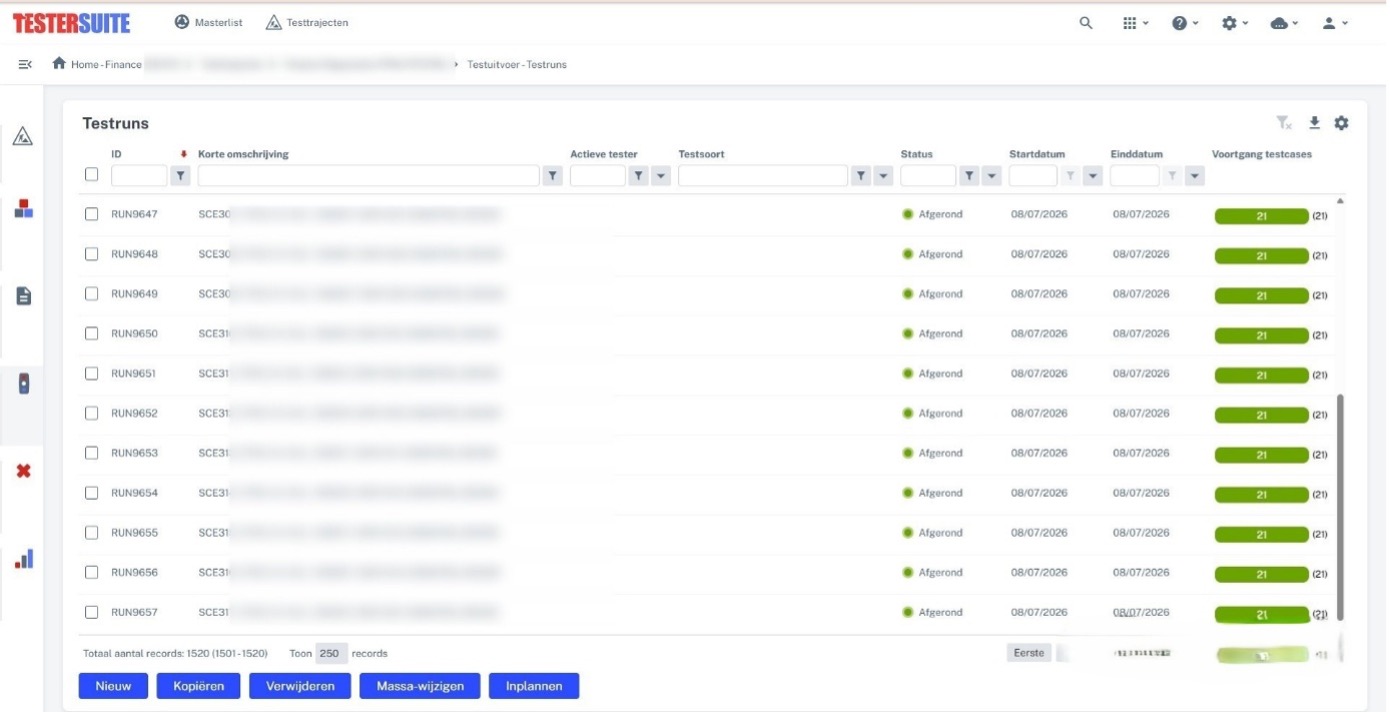Open the bar-chart reports sidebar icon
This screenshot has height=715, width=1390.
tap(24, 558)
